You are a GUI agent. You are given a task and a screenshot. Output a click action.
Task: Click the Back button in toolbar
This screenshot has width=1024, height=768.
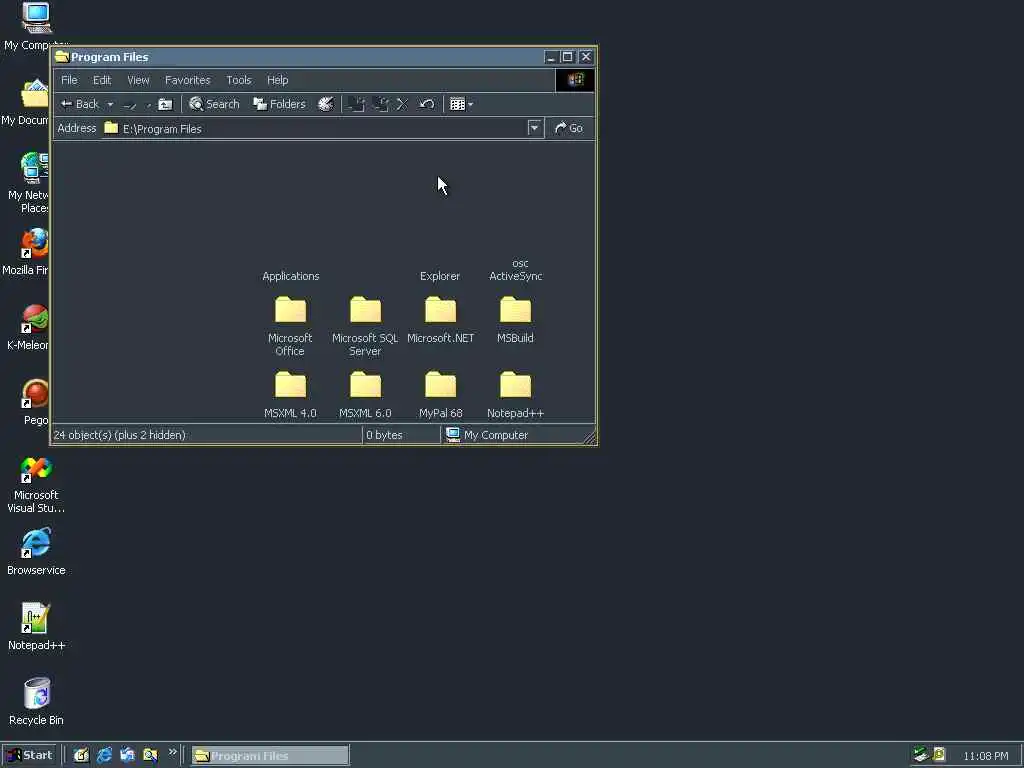pos(79,104)
